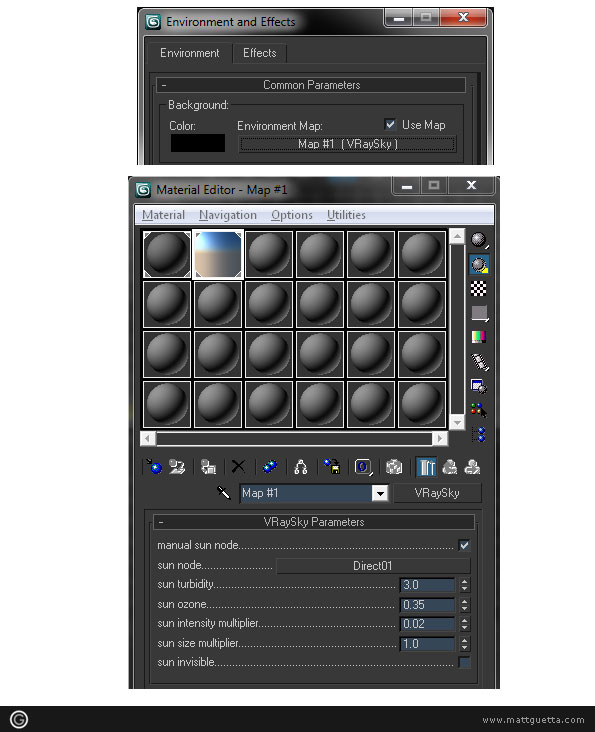Viewport: 595px width, 732px height.
Task: Click the Put to Library icon
Action: 332,466
